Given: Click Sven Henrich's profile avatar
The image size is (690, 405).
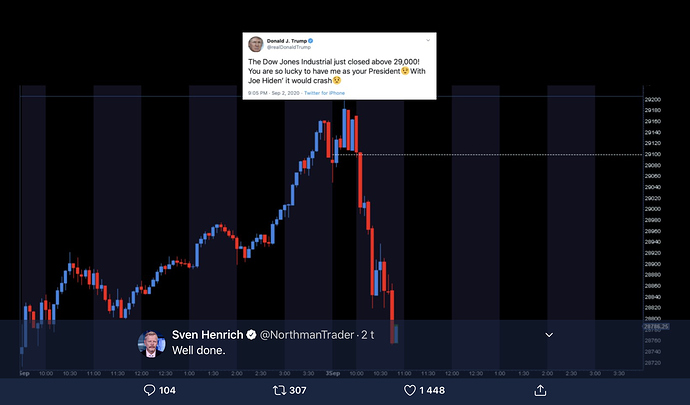Looking at the screenshot, I should (152, 342).
